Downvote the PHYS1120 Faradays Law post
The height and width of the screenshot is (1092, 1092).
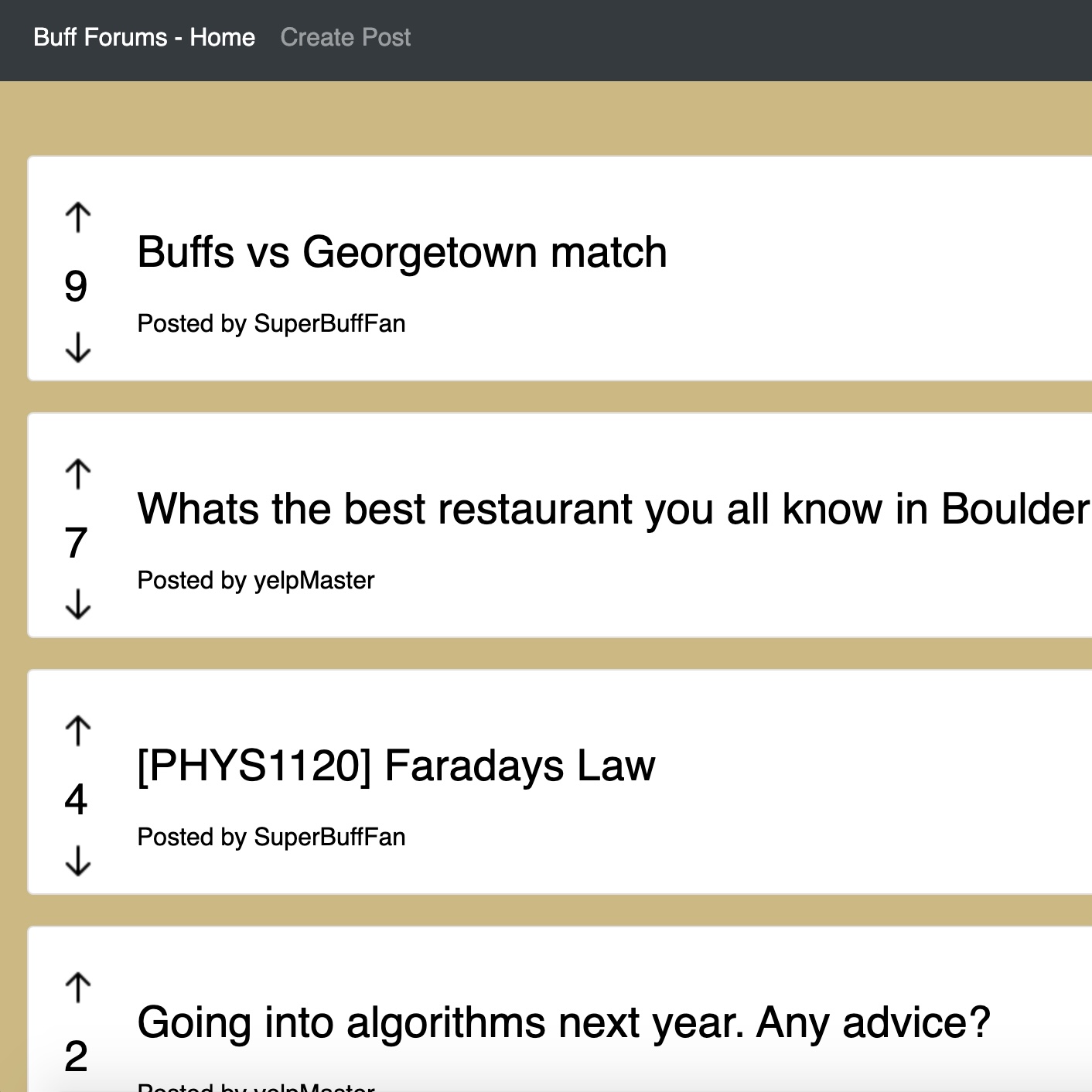click(x=78, y=861)
